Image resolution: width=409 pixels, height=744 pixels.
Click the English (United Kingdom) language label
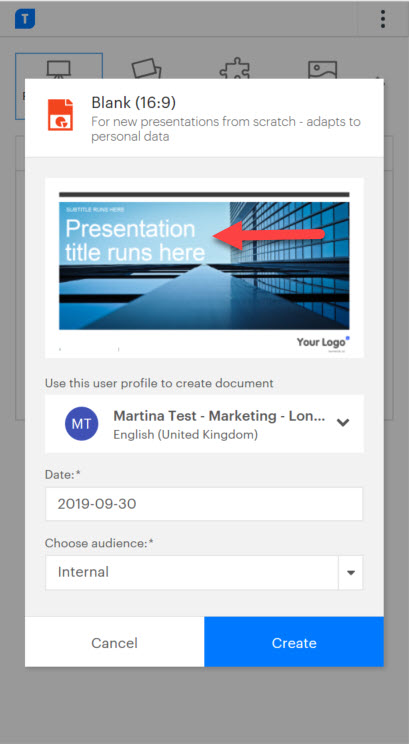186,435
